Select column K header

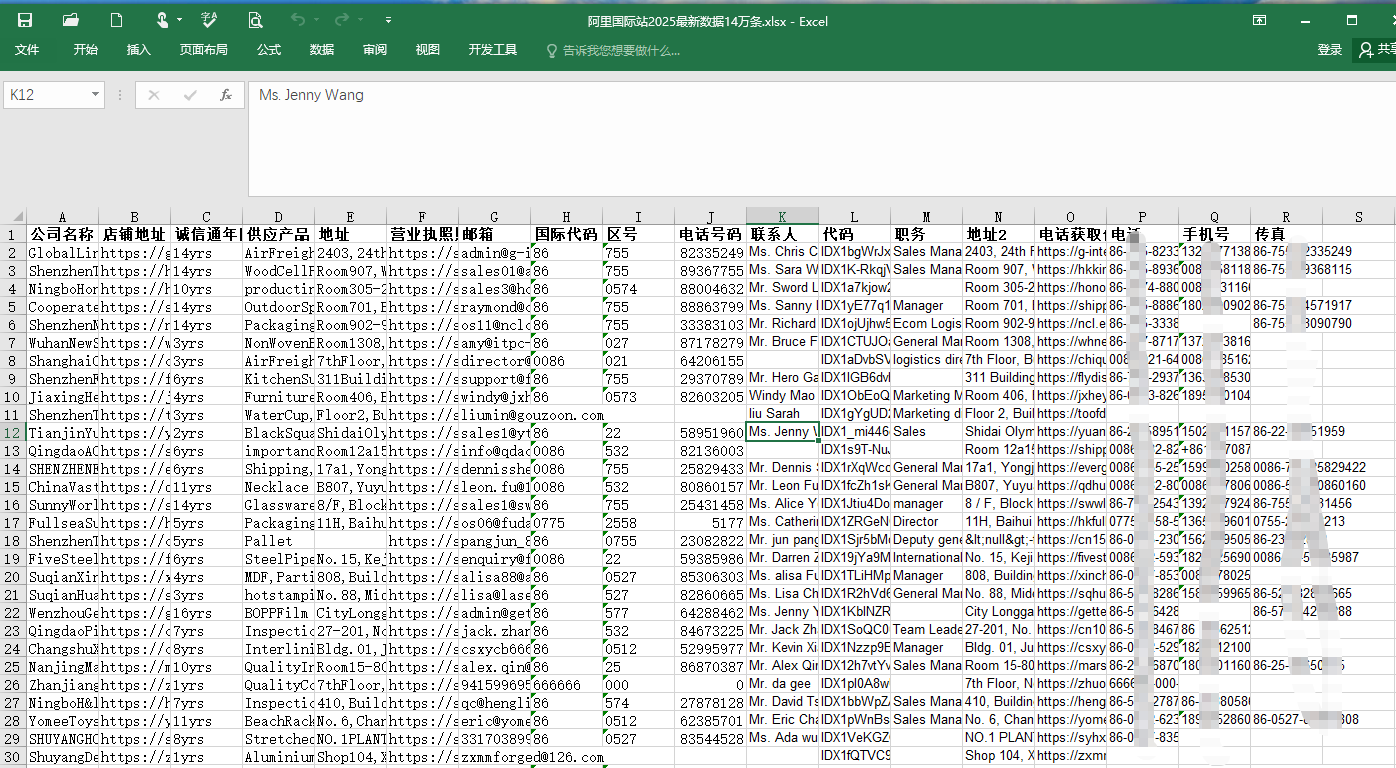783,217
